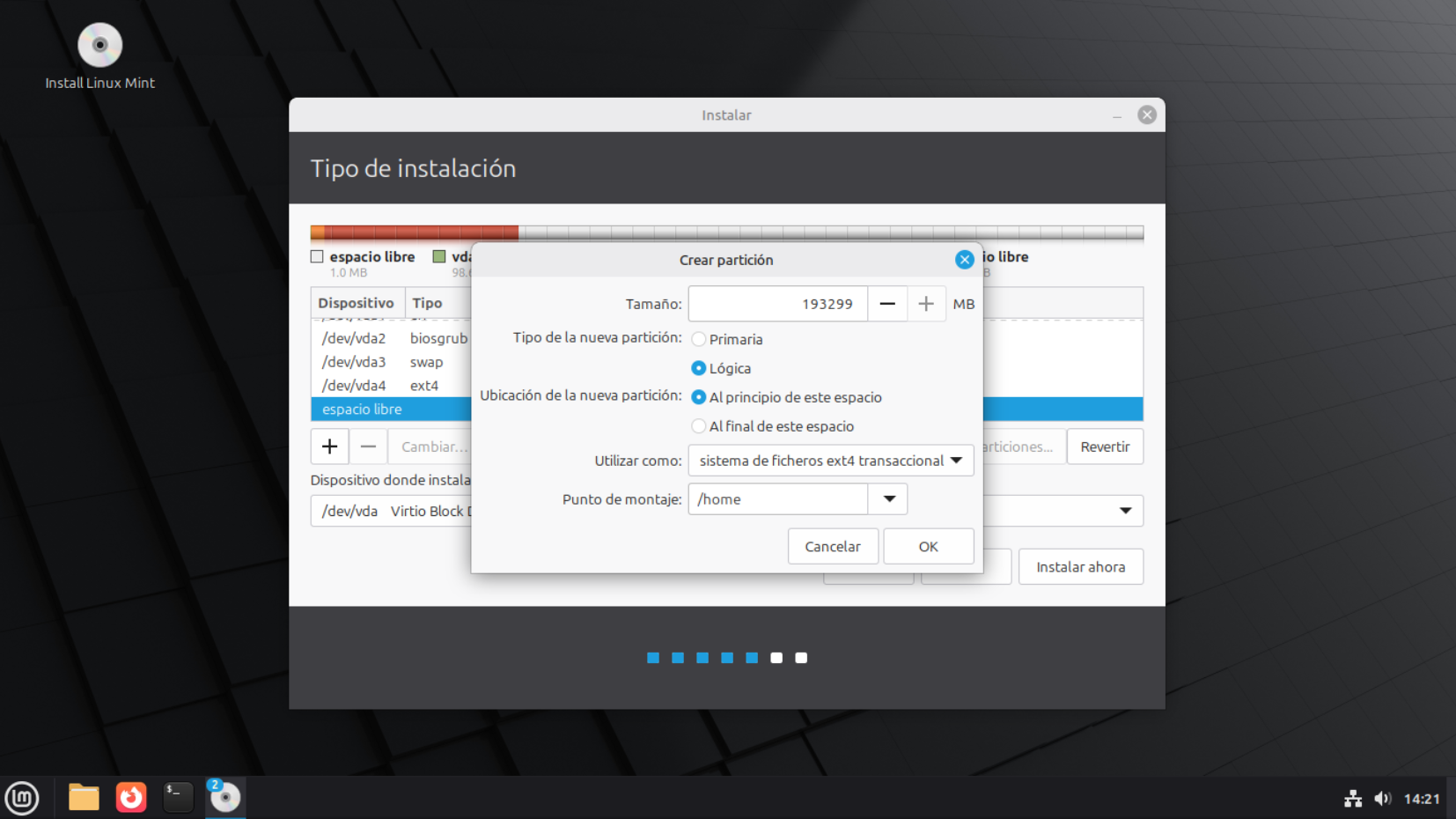This screenshot has height=819, width=1456.
Task: Open the file manager from taskbar
Action: point(84,798)
